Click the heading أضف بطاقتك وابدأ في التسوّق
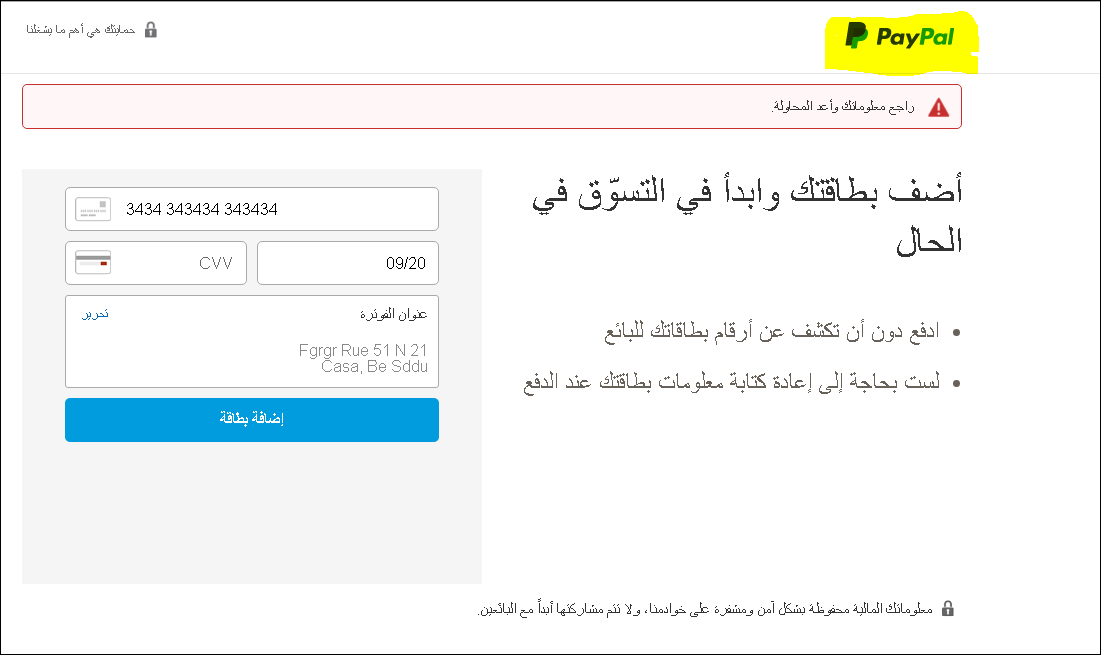Image resolution: width=1101 pixels, height=655 pixels. tap(747, 216)
